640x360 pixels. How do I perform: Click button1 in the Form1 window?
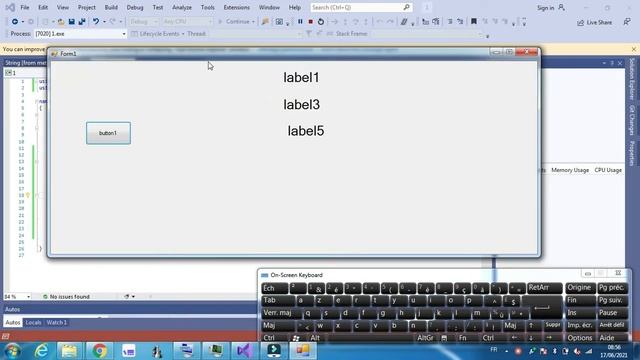click(108, 133)
